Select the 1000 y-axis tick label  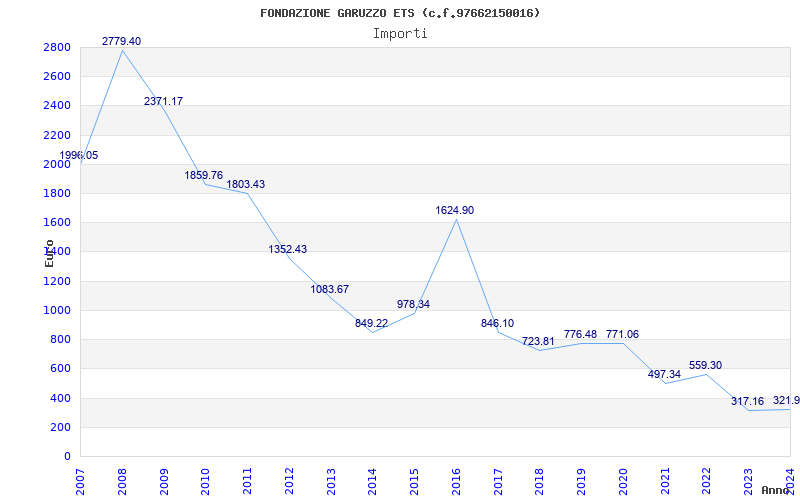pyautogui.click(x=58, y=310)
